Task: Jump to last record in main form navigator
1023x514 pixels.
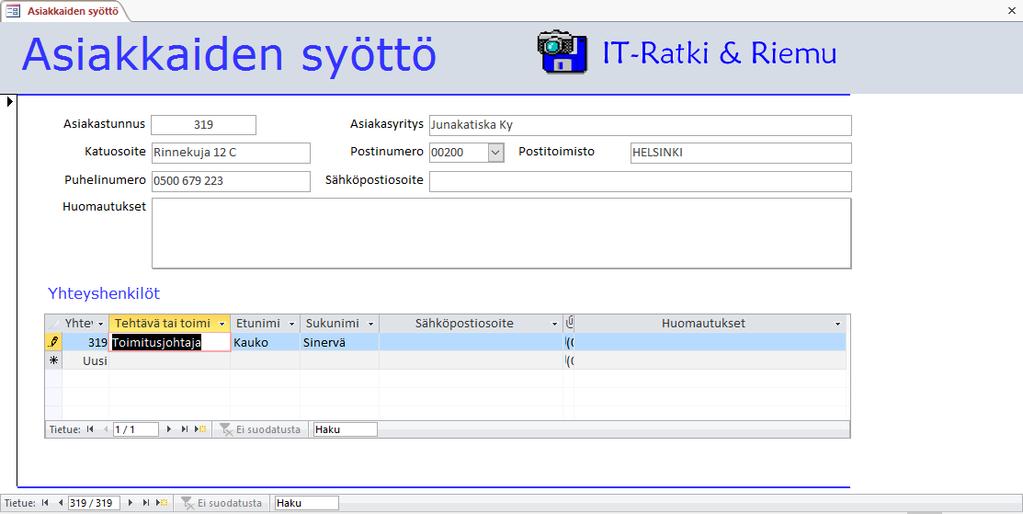Action: coord(145,503)
